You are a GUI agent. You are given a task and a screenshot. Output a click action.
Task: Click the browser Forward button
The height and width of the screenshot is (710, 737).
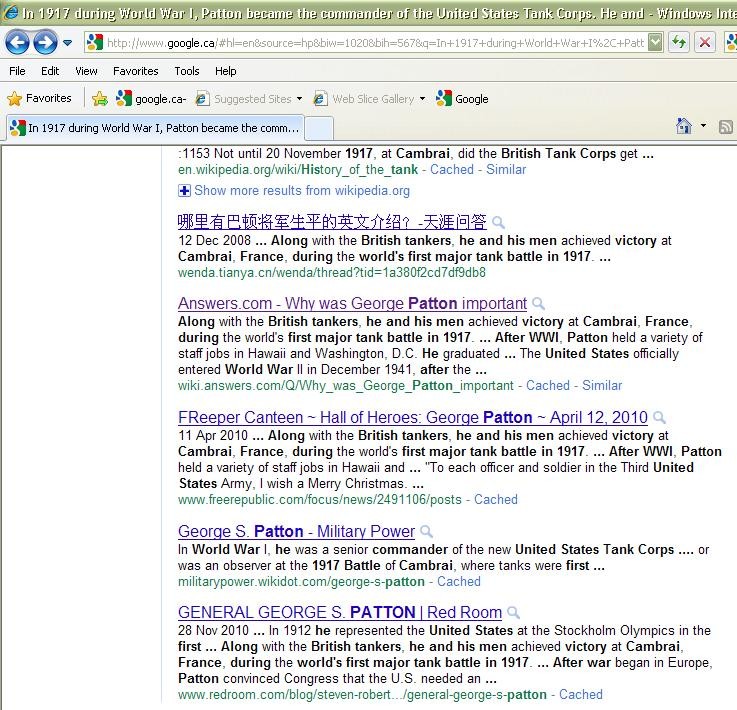pos(44,42)
